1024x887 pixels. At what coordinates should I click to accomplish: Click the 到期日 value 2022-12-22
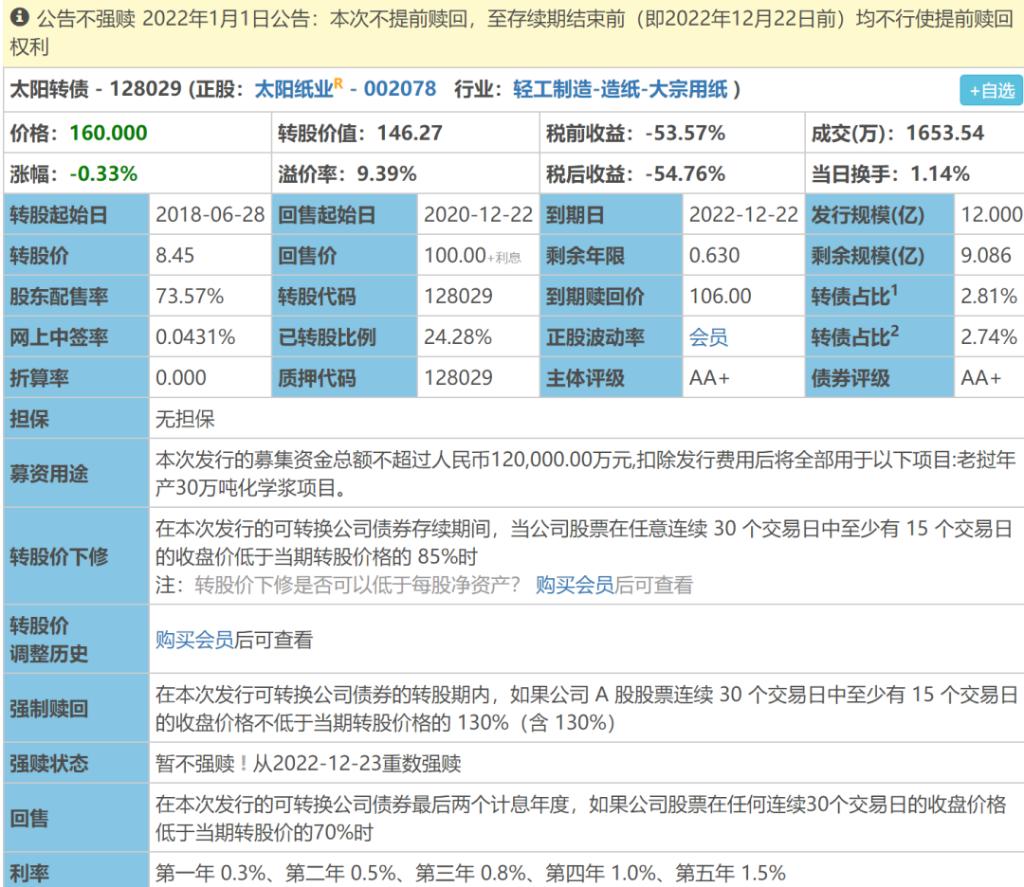pyautogui.click(x=743, y=214)
